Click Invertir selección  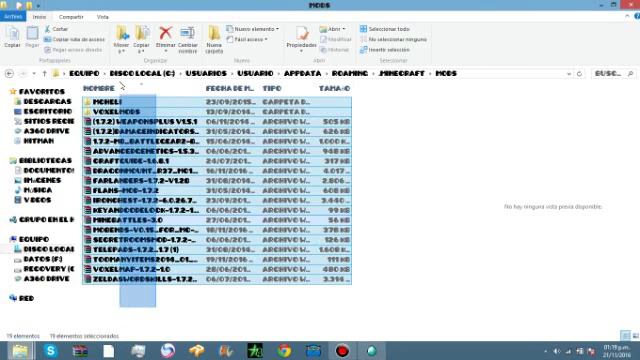[385, 50]
